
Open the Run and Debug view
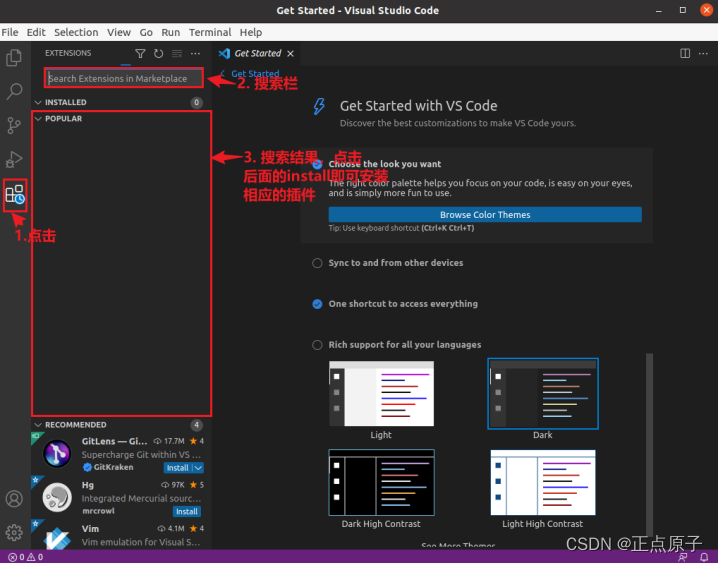tap(14, 159)
